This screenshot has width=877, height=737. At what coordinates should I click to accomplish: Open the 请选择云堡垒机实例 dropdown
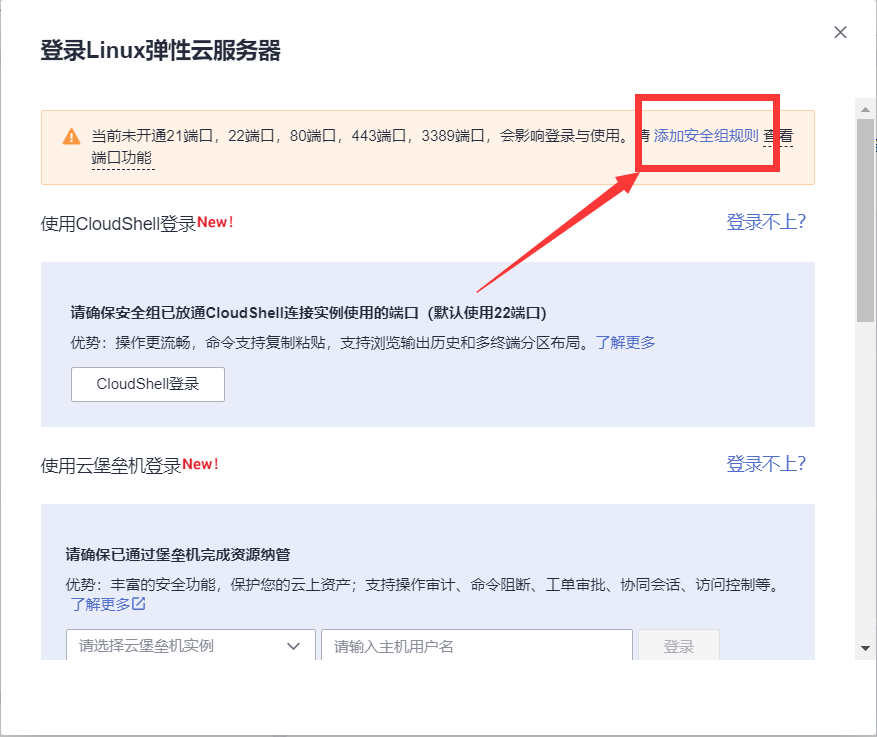pyautogui.click(x=190, y=646)
